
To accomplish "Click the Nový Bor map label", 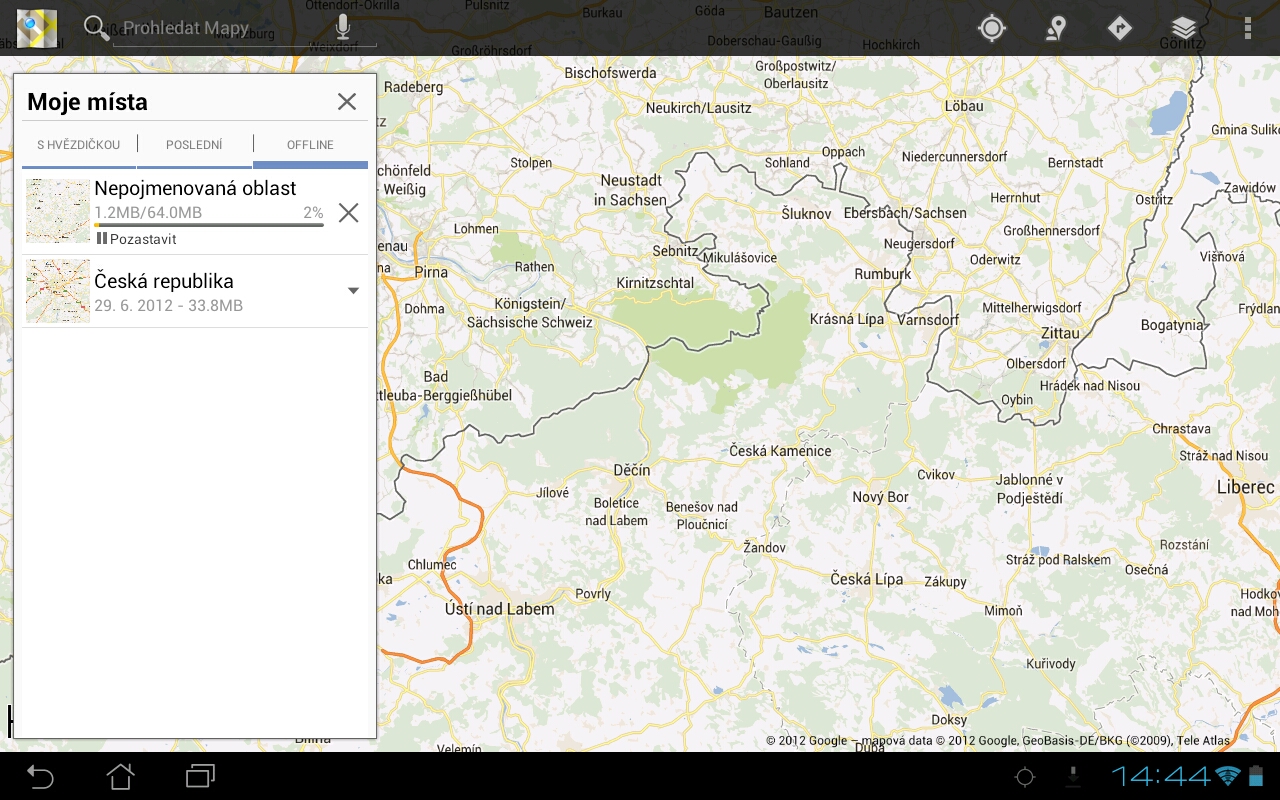I will (x=881, y=497).
